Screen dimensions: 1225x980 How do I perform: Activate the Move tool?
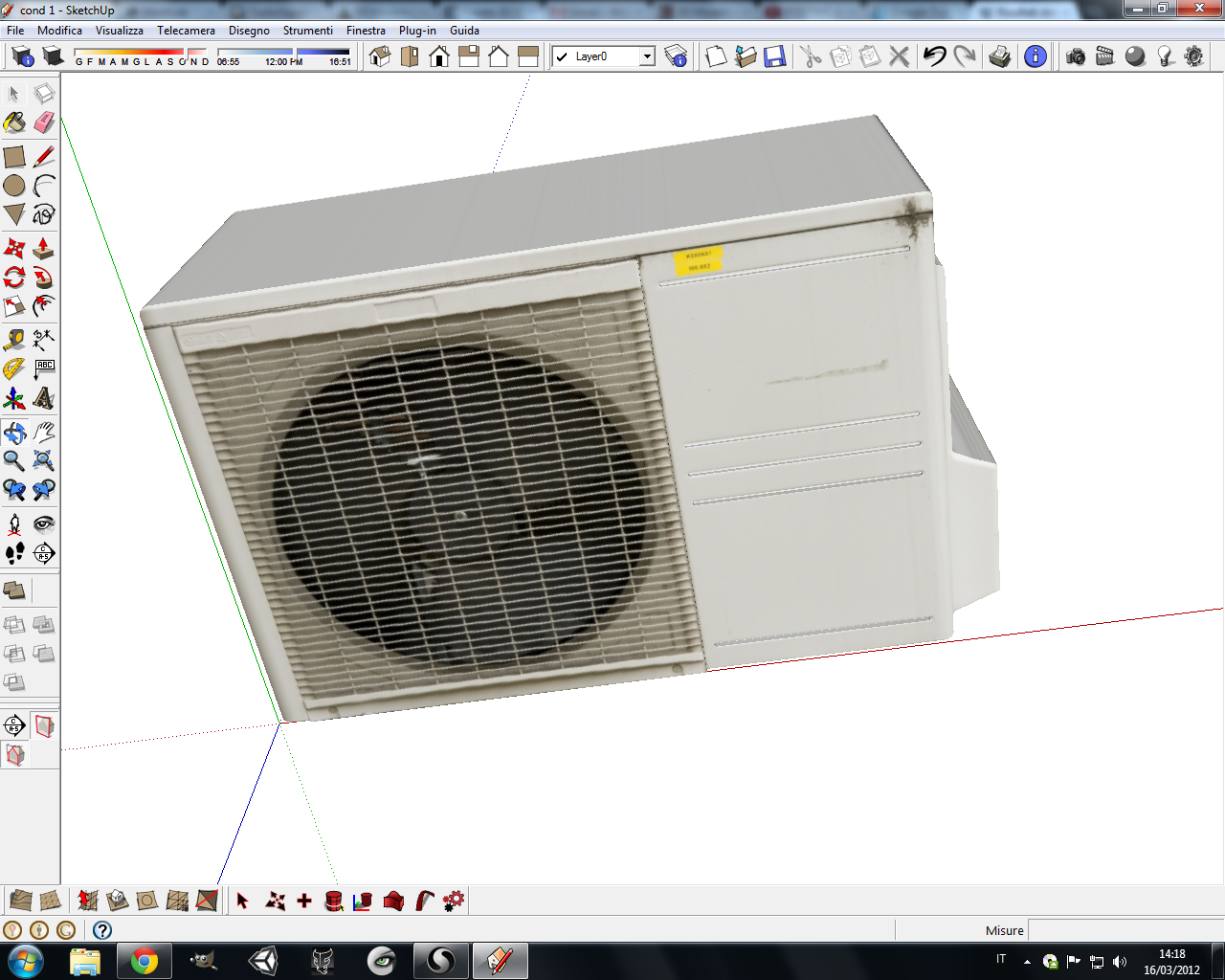click(x=14, y=249)
